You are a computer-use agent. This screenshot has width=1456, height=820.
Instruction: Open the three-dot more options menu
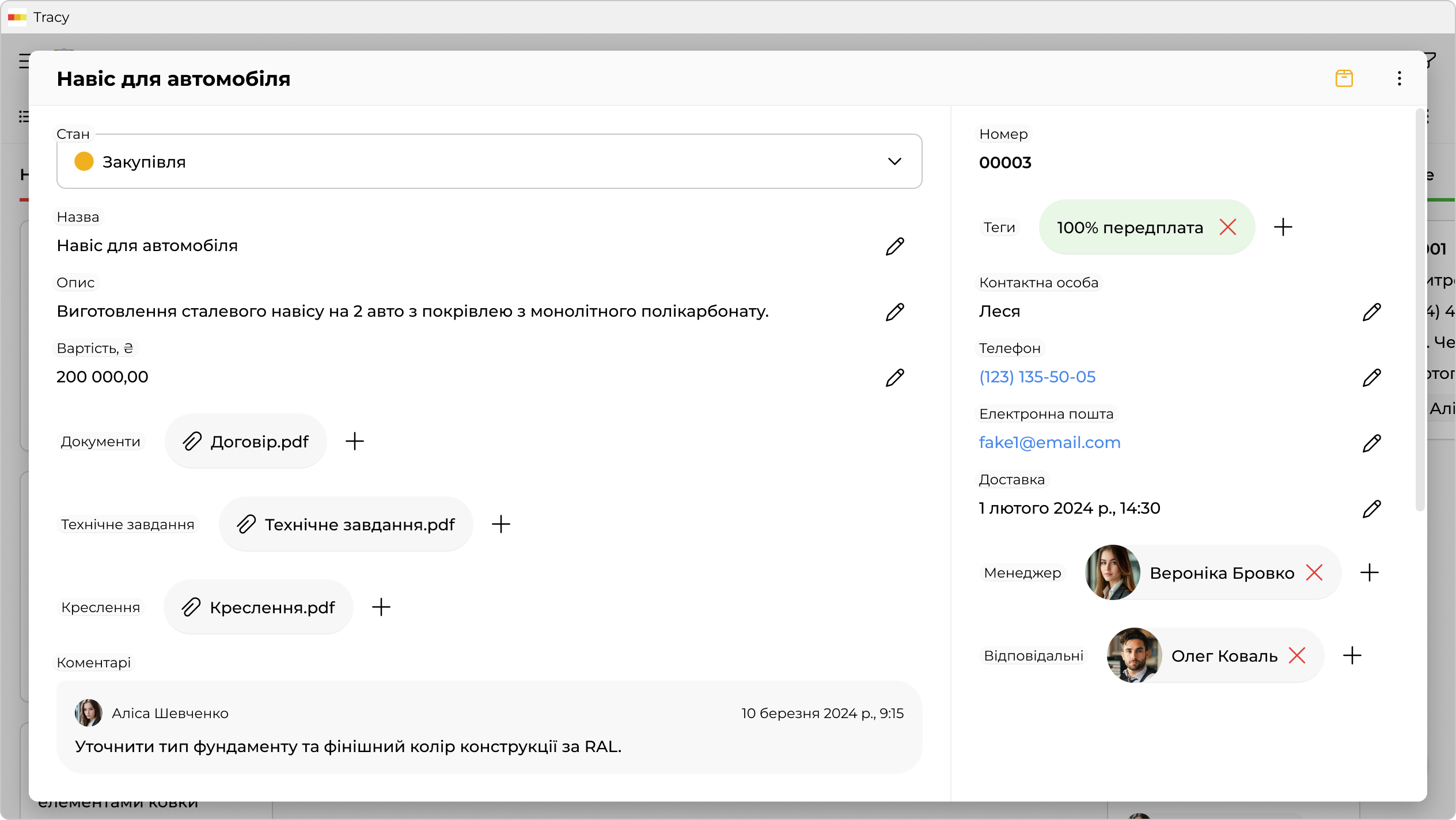pyautogui.click(x=1399, y=78)
